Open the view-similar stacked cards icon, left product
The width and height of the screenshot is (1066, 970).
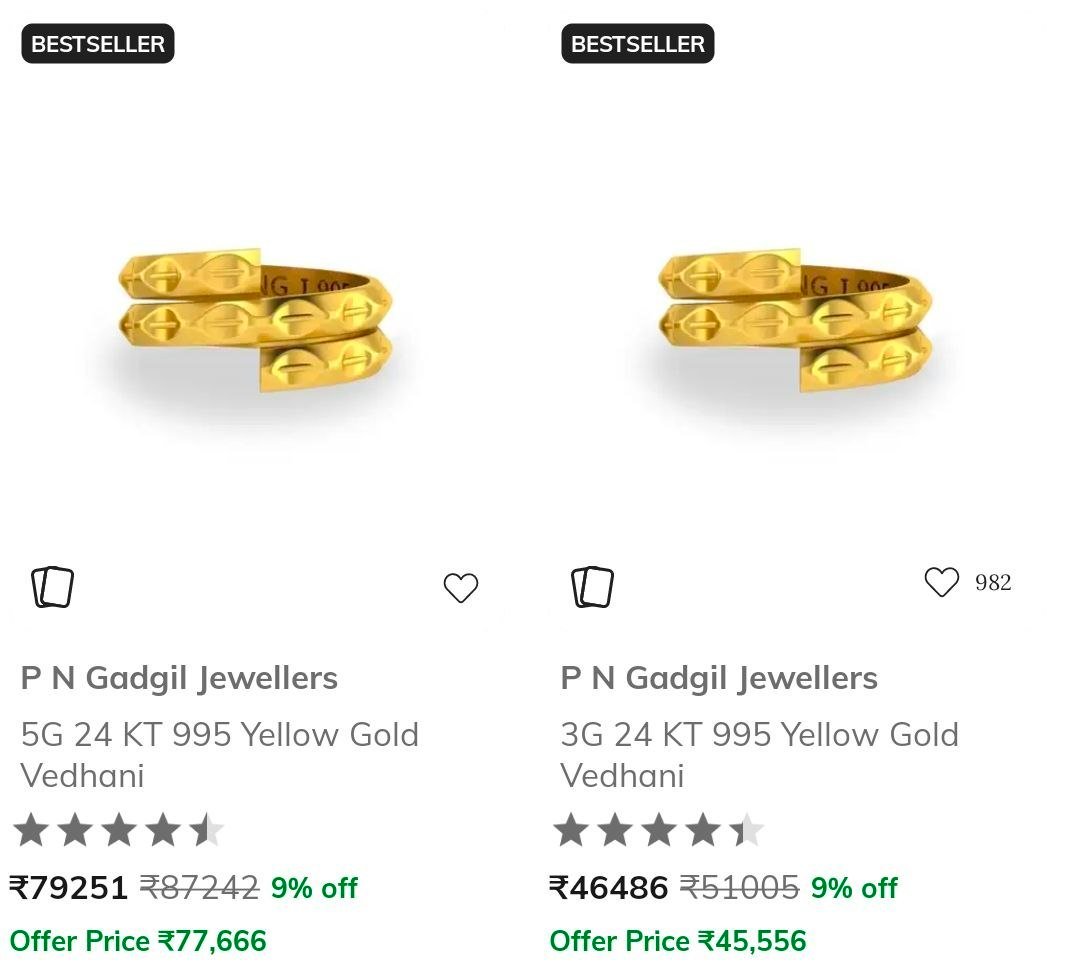pos(55,586)
